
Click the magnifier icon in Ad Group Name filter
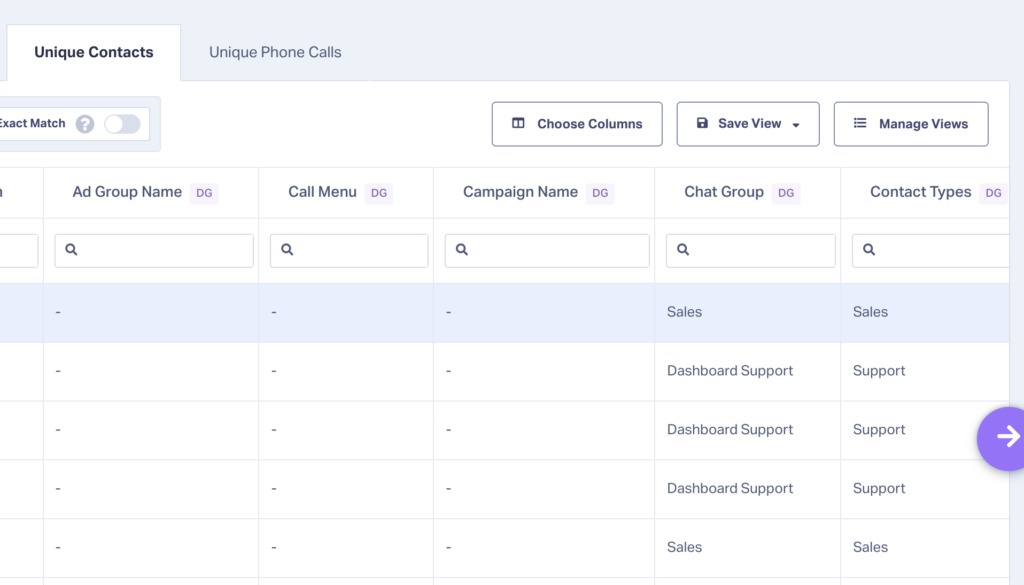(x=71, y=250)
